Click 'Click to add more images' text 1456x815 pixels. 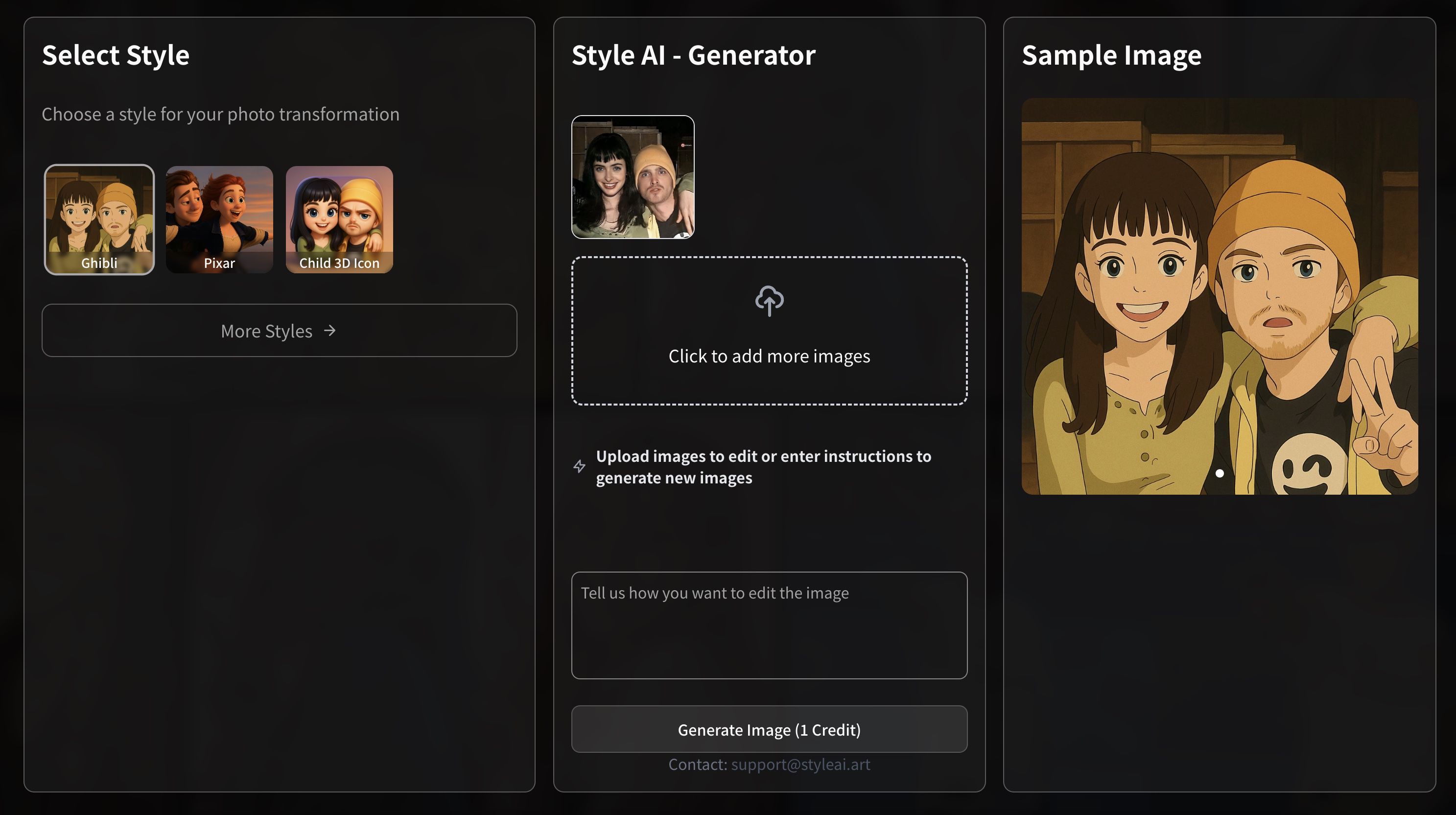pos(769,356)
